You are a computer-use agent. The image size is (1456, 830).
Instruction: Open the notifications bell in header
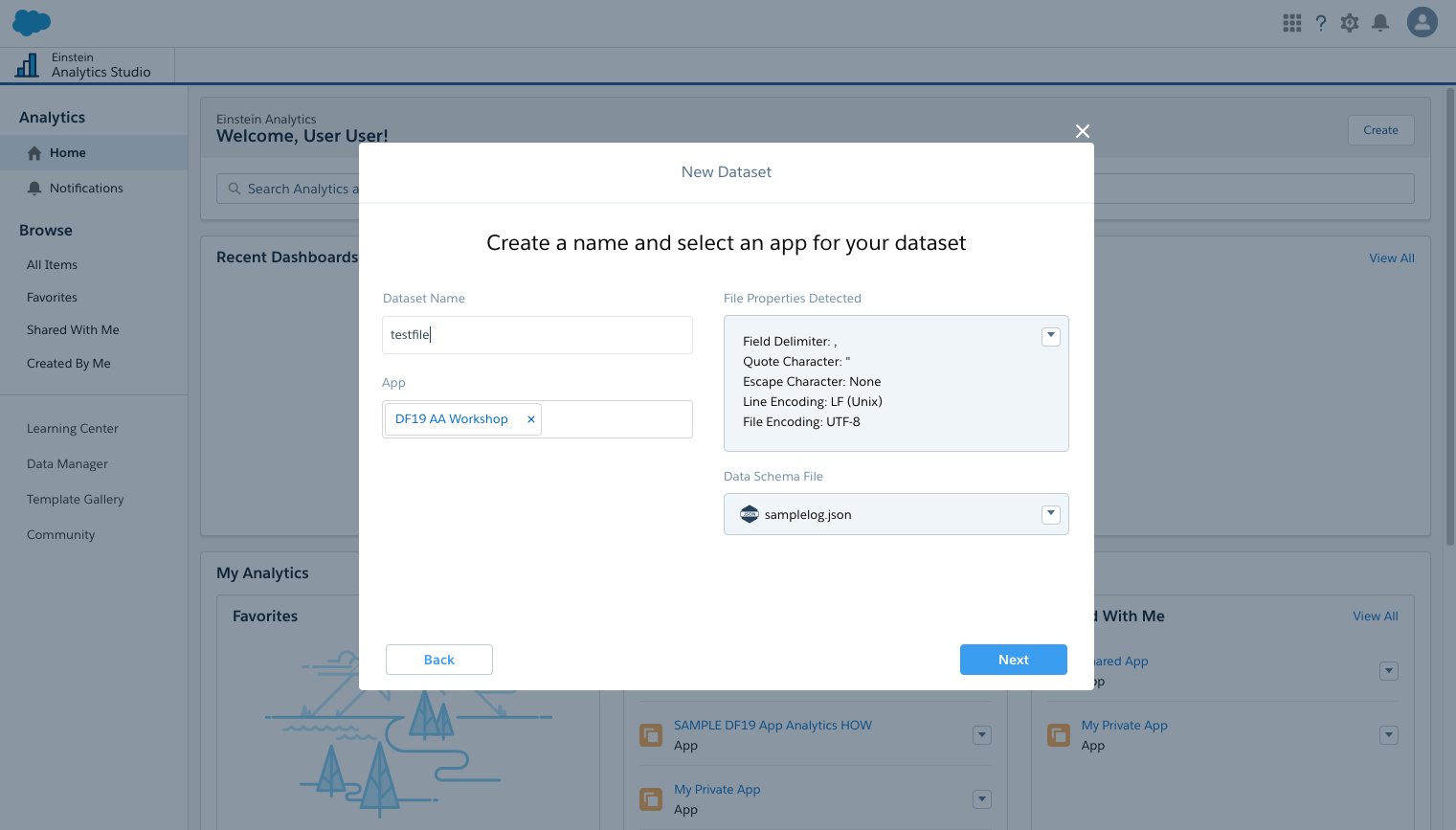tap(1380, 23)
